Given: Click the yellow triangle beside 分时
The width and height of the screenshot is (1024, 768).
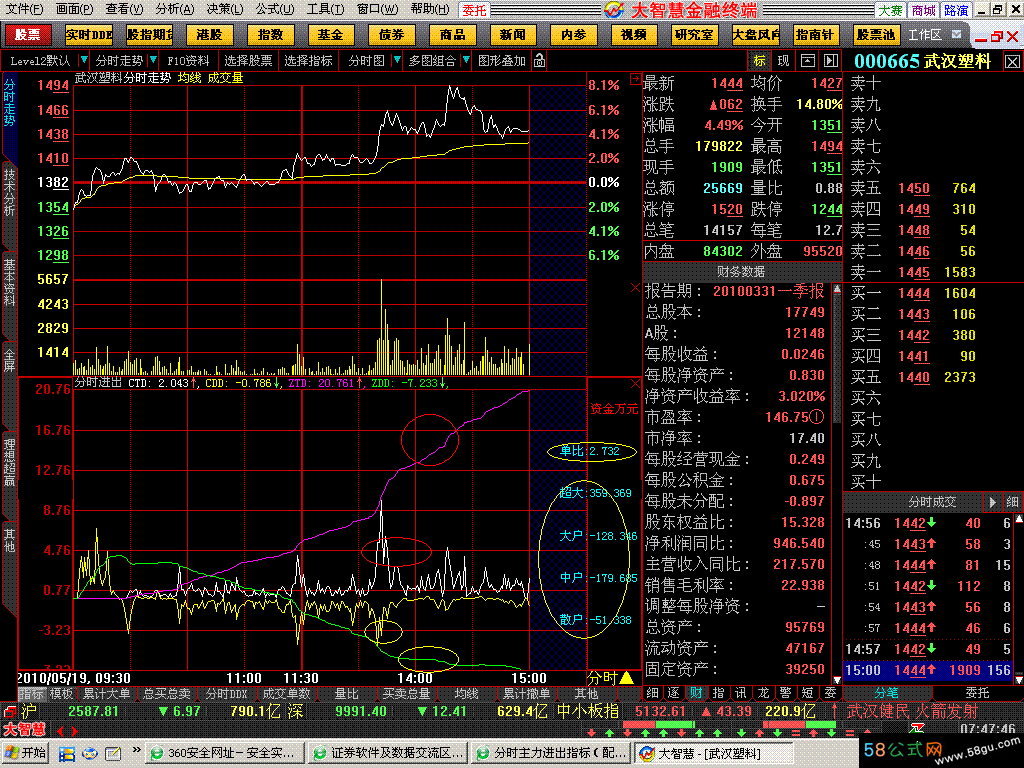Looking at the screenshot, I should (626, 678).
